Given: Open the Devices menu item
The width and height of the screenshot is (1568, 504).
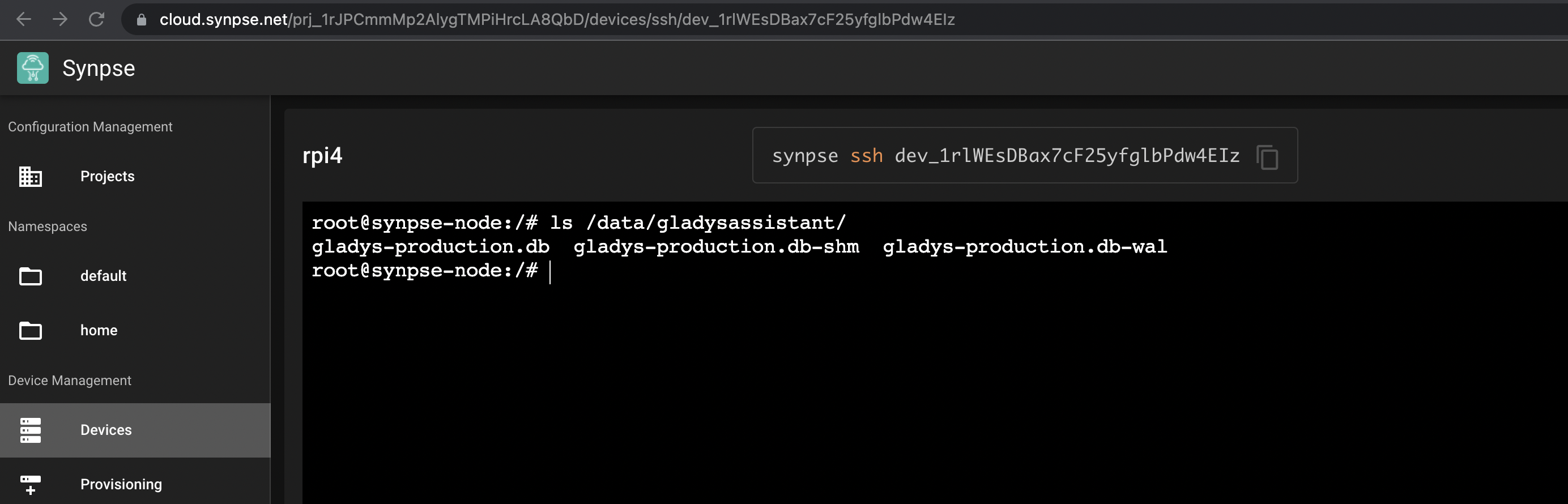Looking at the screenshot, I should (106, 430).
